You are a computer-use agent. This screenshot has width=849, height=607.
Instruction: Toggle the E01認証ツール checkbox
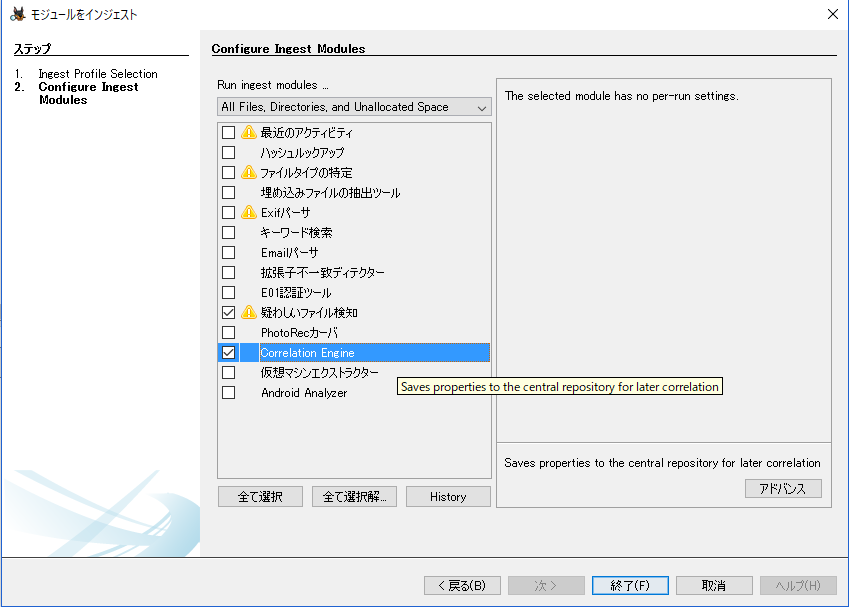pos(228,293)
